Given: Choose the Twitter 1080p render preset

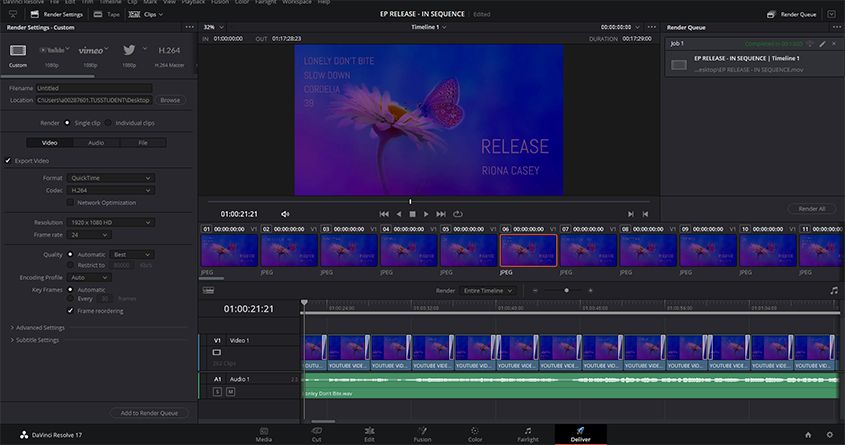Looking at the screenshot, I should click(x=128, y=50).
